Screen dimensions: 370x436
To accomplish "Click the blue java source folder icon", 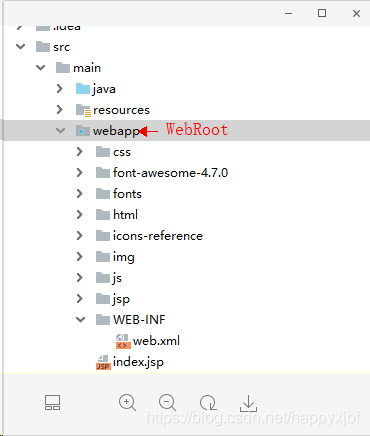I will [x=83, y=88].
